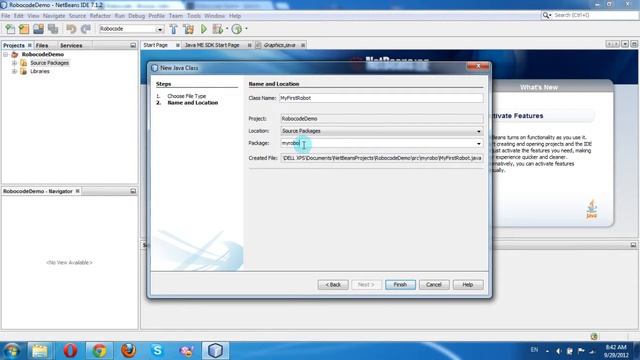Image resolution: width=640 pixels, height=360 pixels.
Task: Click the Redo toolbar icon
Action: [x=86, y=29]
